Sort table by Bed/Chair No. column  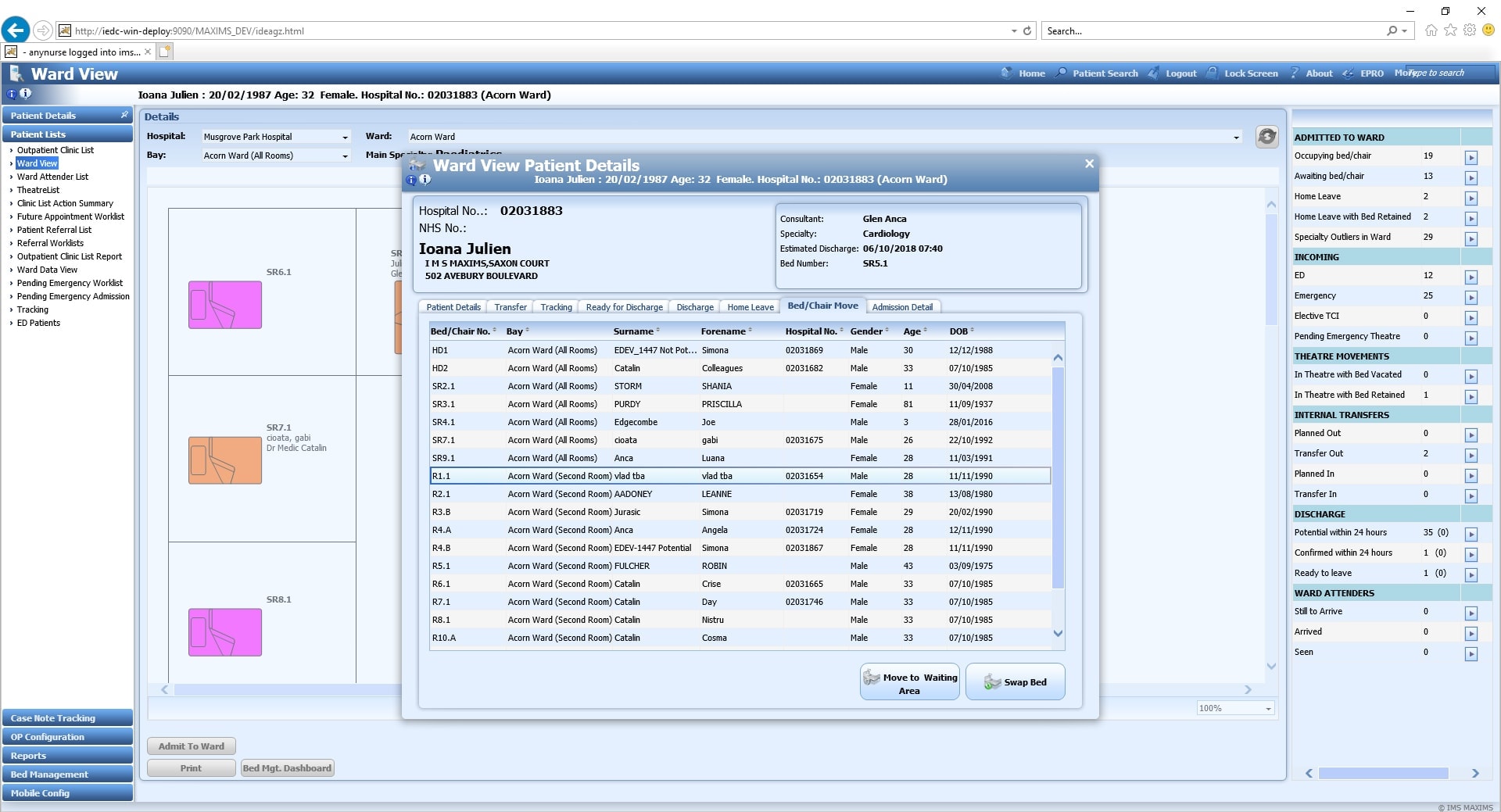point(463,331)
